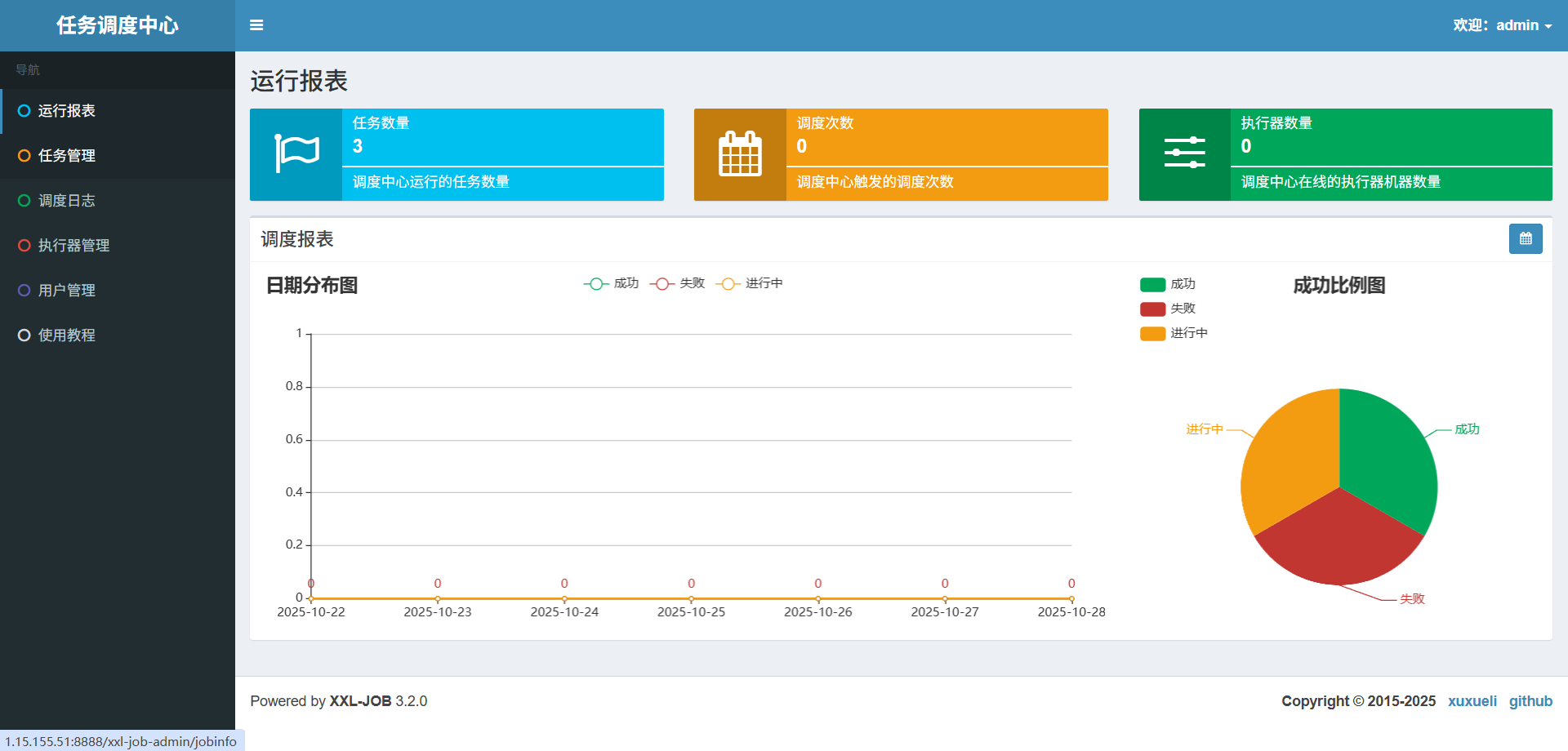Click the 成功 label beside the pie slice
The image size is (1568, 751).
[x=1467, y=429]
